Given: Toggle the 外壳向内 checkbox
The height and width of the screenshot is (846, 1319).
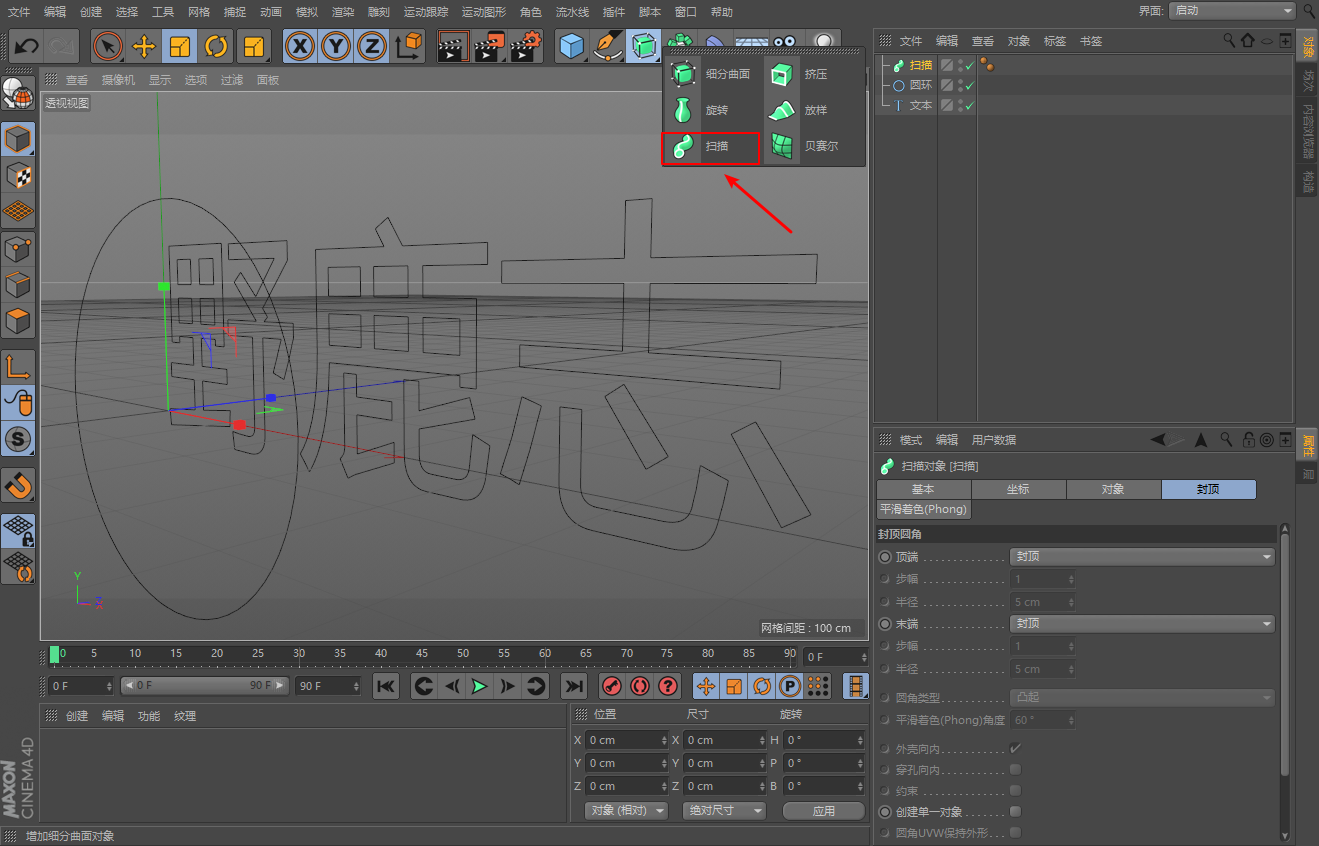Looking at the screenshot, I should [x=1015, y=749].
